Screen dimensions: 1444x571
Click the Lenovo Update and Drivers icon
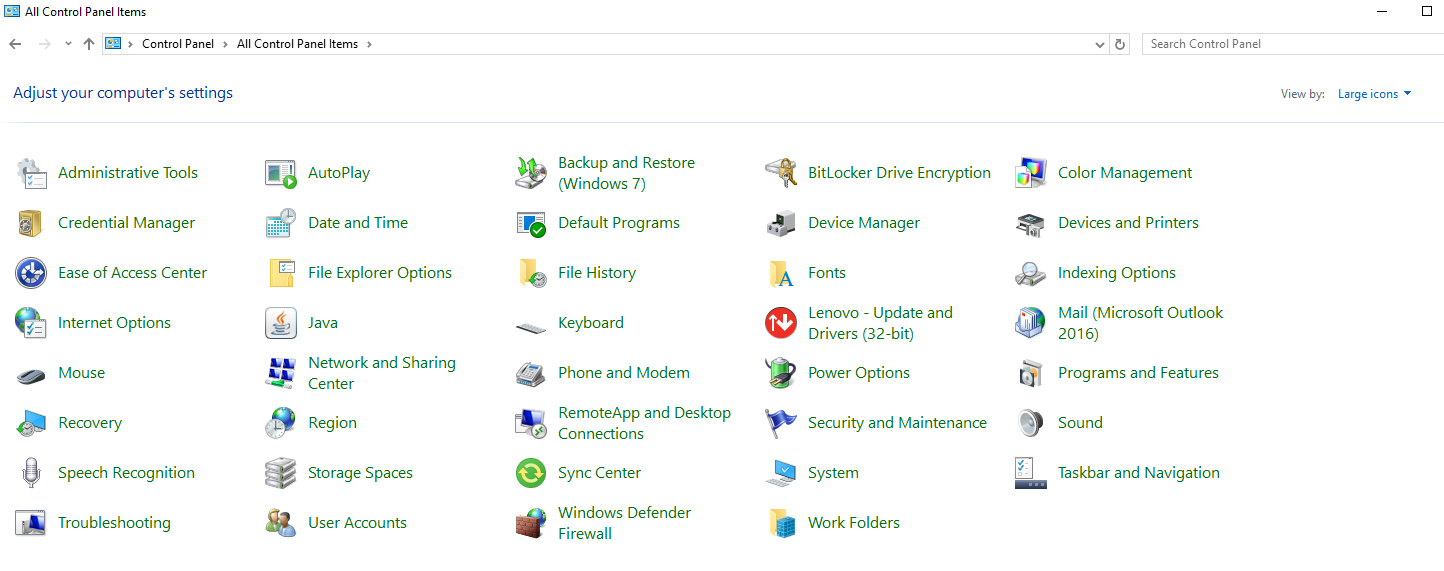pyautogui.click(x=781, y=323)
